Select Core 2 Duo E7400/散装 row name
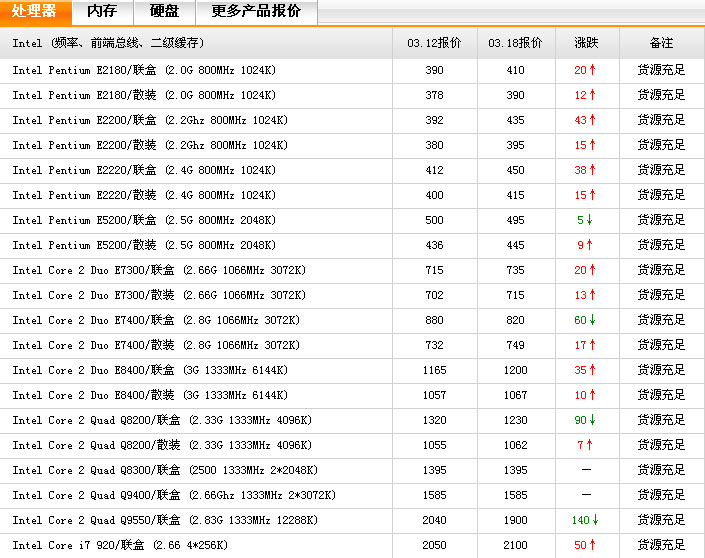The width and height of the screenshot is (705, 558). point(156,345)
